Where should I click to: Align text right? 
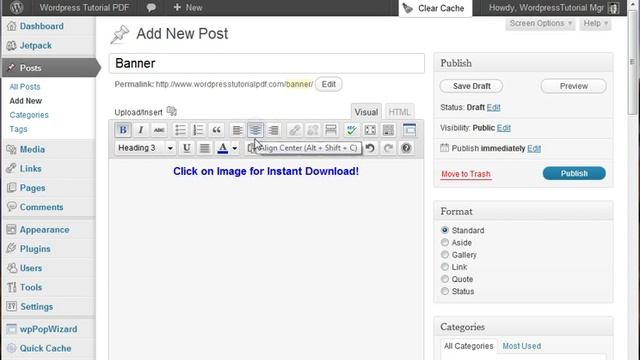[273, 130]
